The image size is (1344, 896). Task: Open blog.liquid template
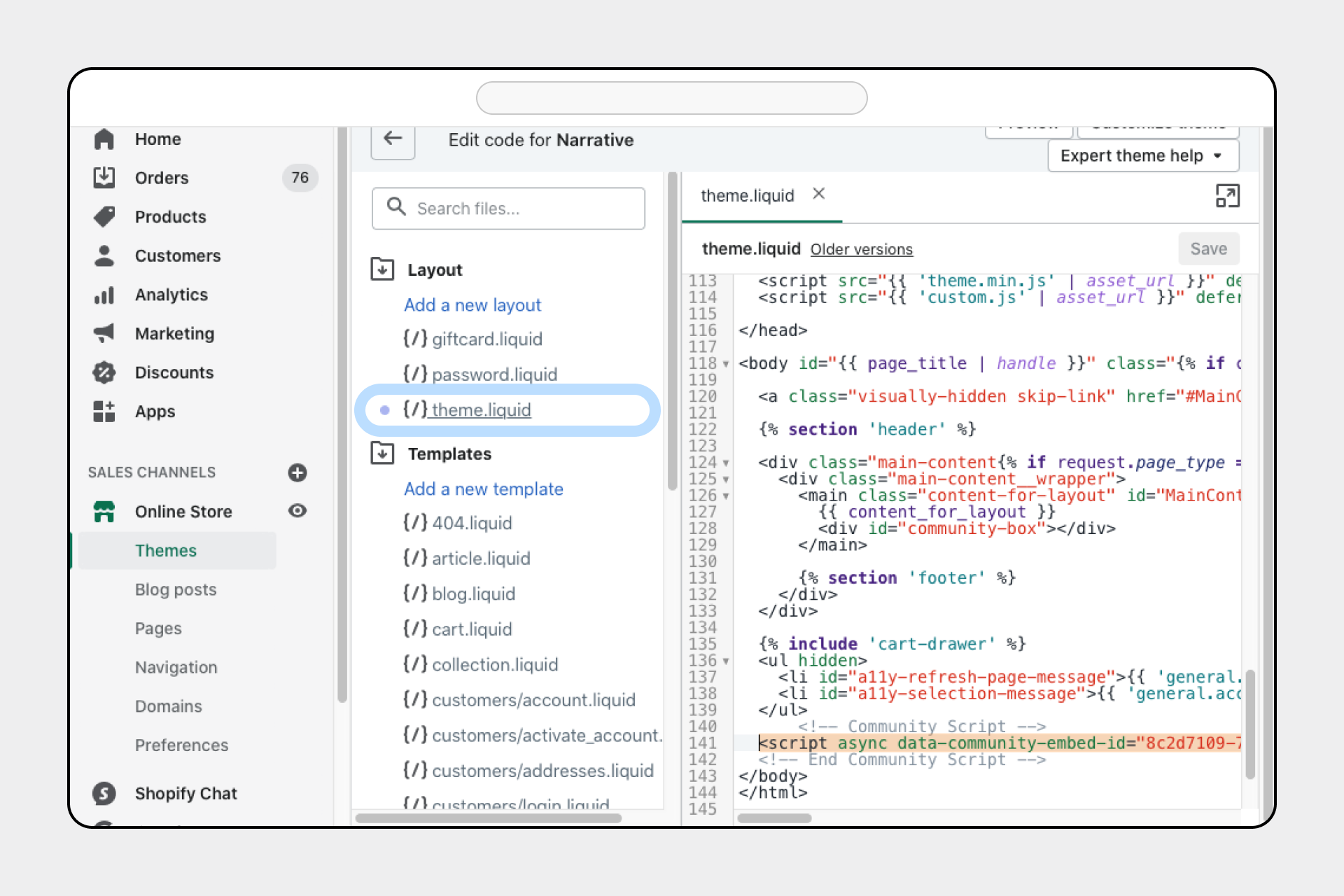[x=459, y=594]
